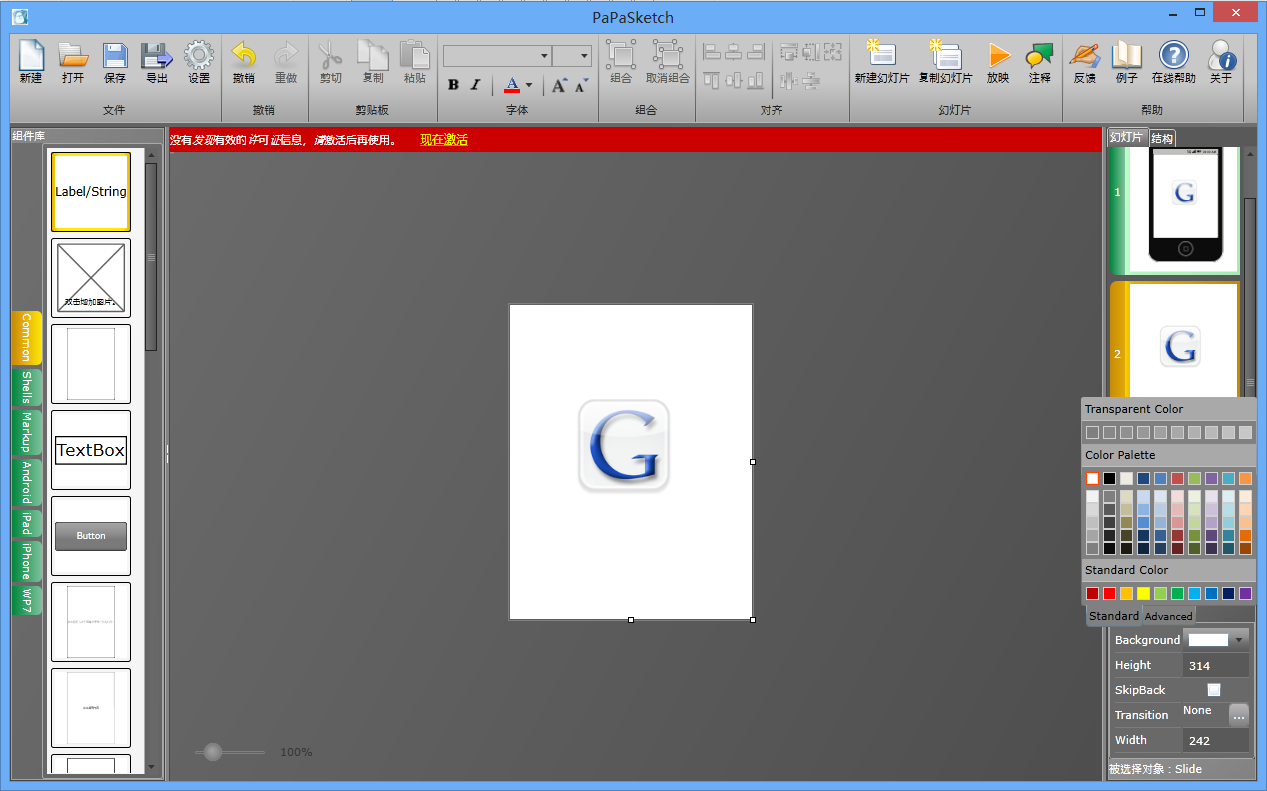Switch to the Android library tab

[x=26, y=482]
